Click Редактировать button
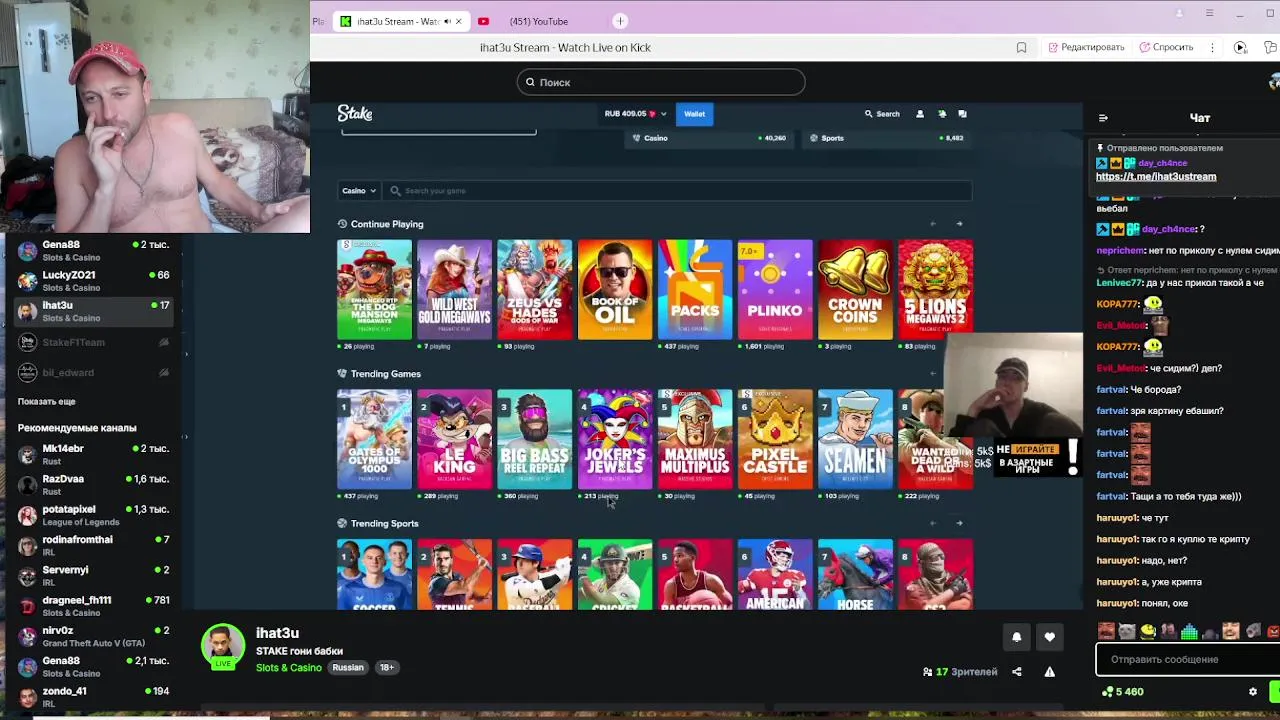The image size is (1280, 720). [1086, 47]
